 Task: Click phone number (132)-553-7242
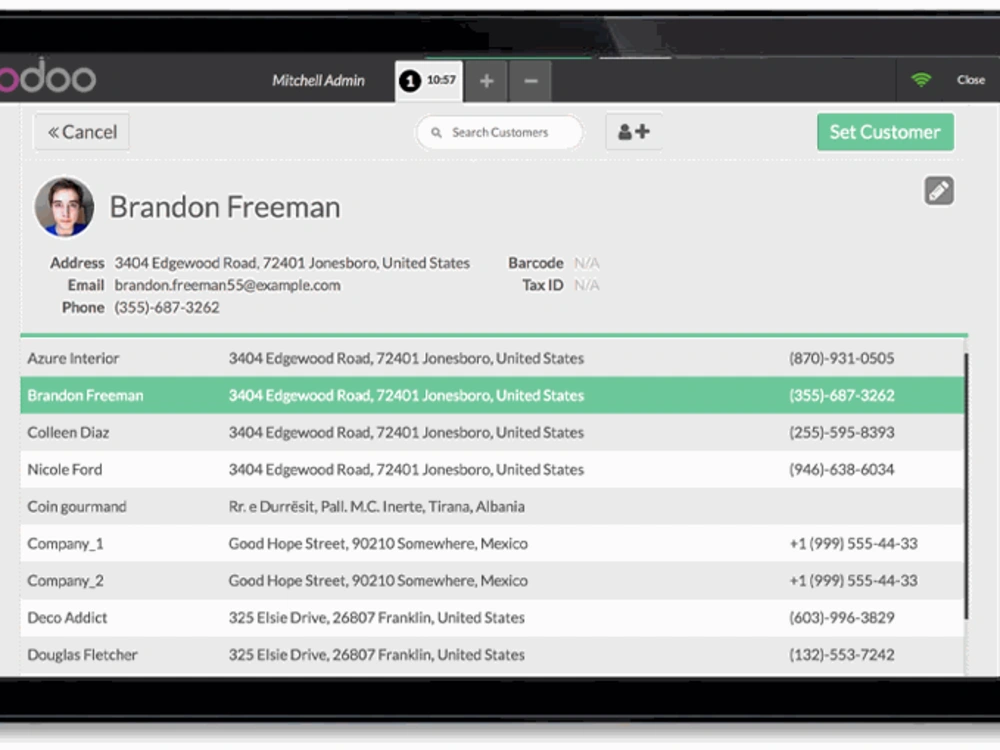[x=841, y=654]
